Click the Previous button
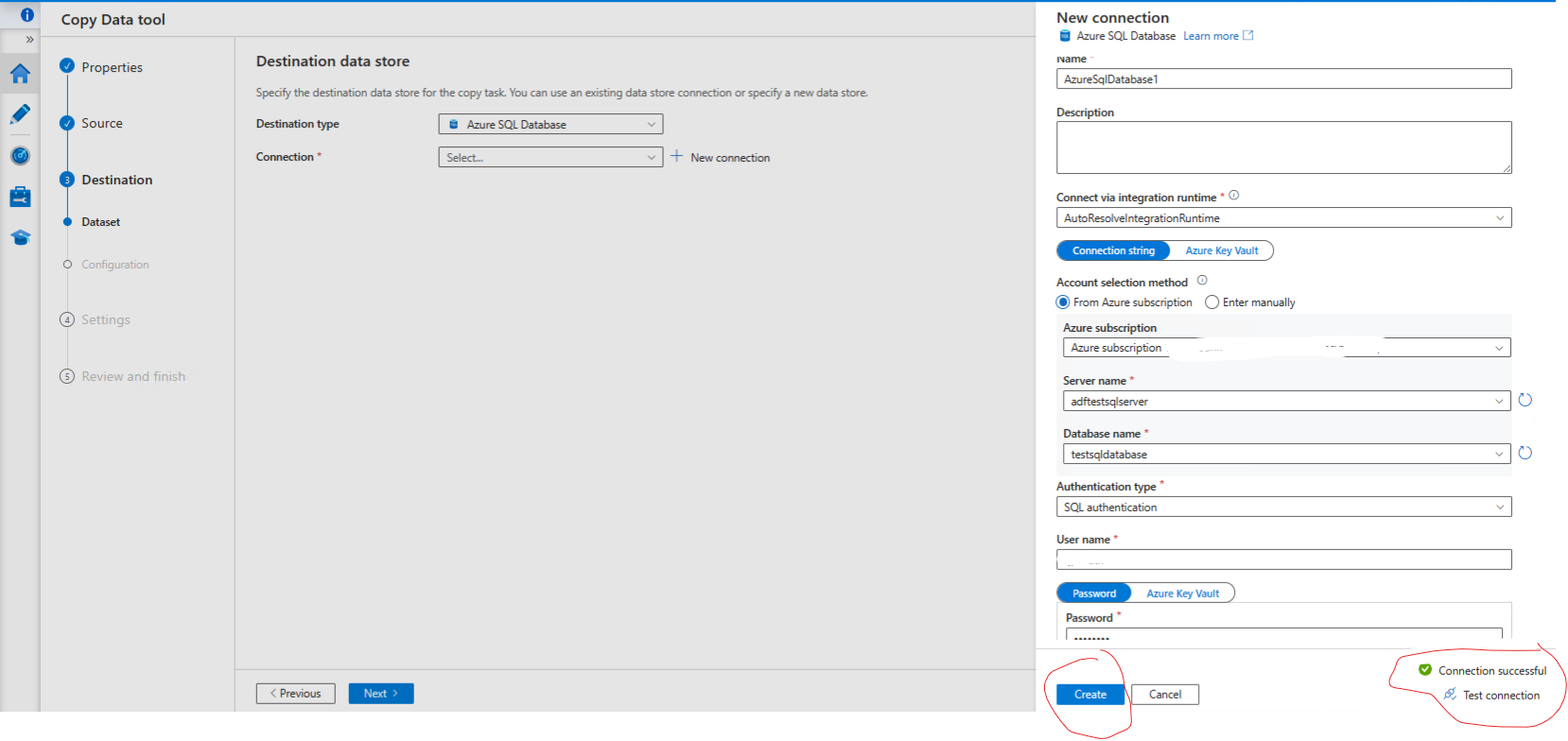 [x=295, y=694]
